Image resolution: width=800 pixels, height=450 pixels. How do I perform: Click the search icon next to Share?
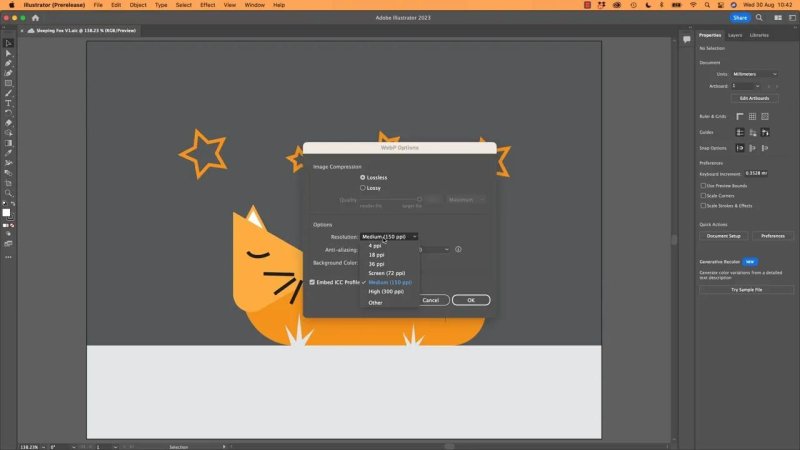coord(759,18)
